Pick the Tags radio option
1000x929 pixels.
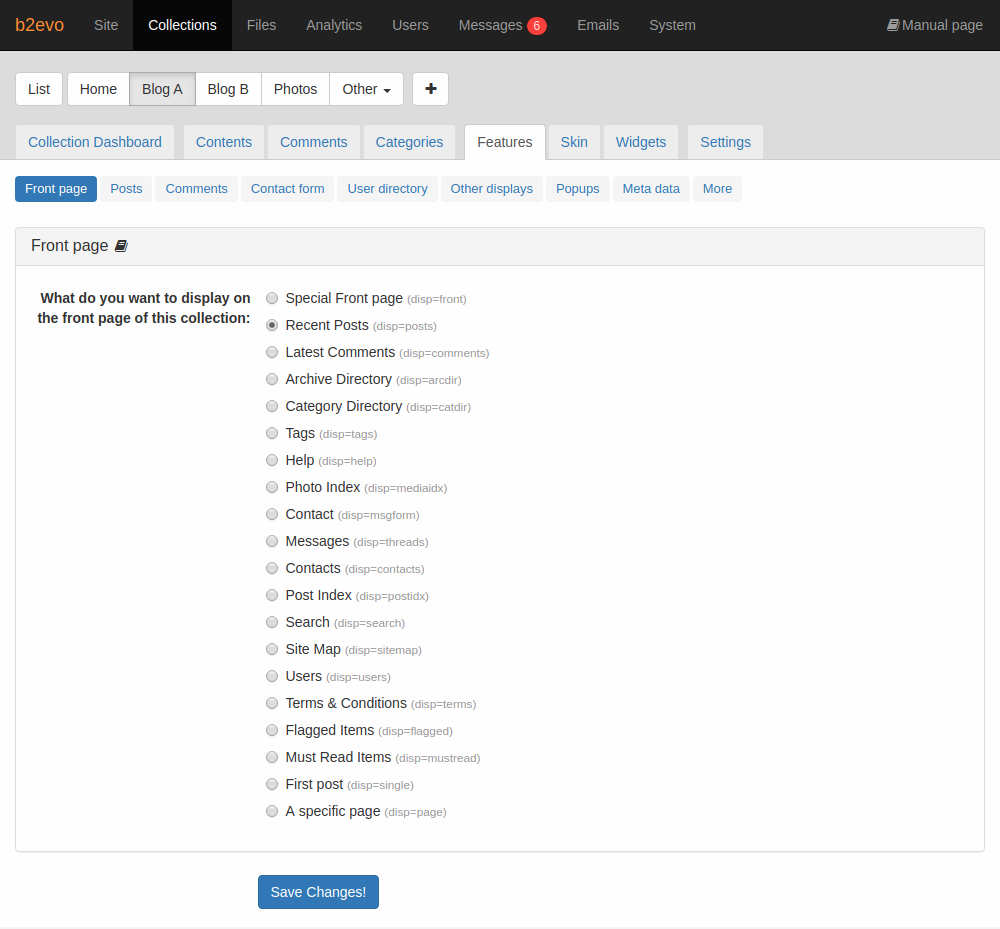pos(272,433)
